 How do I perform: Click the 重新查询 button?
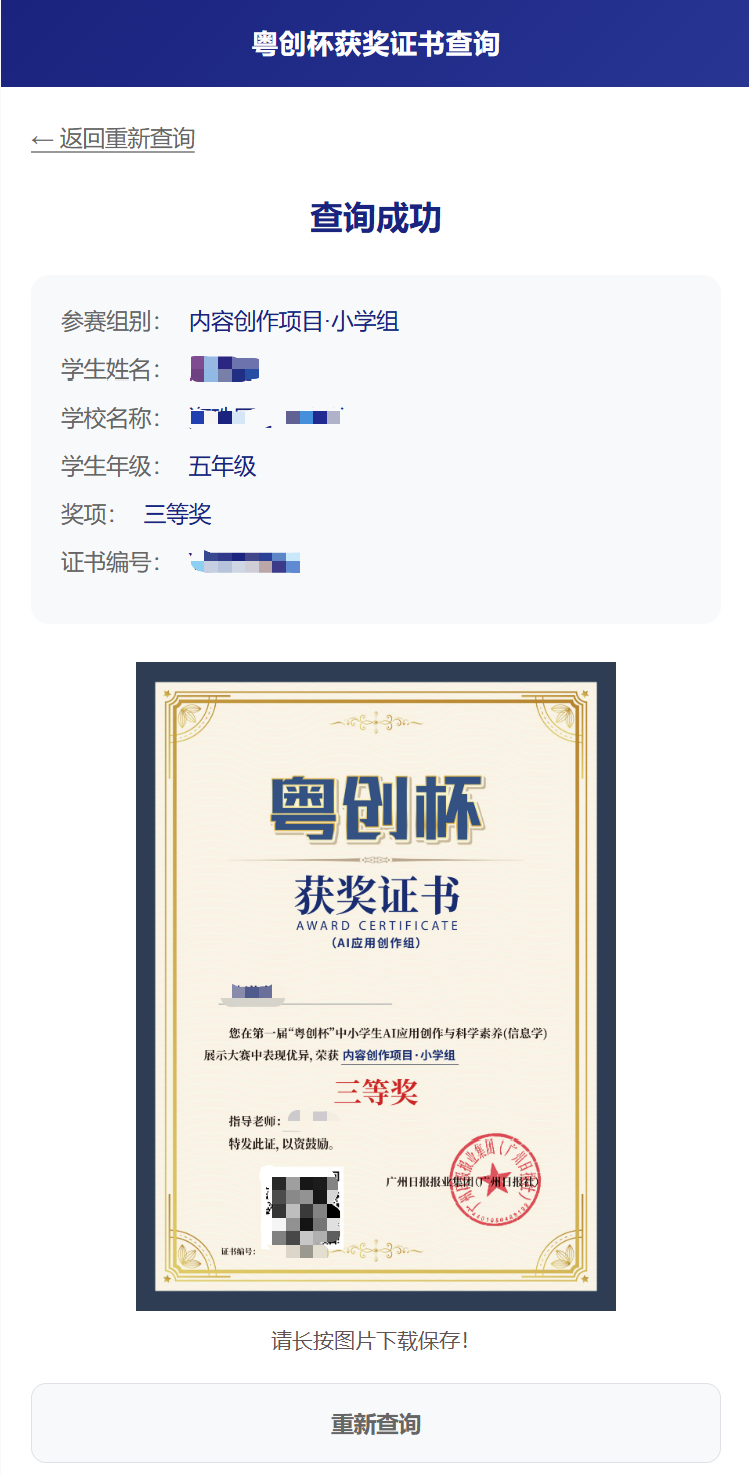coord(375,1423)
